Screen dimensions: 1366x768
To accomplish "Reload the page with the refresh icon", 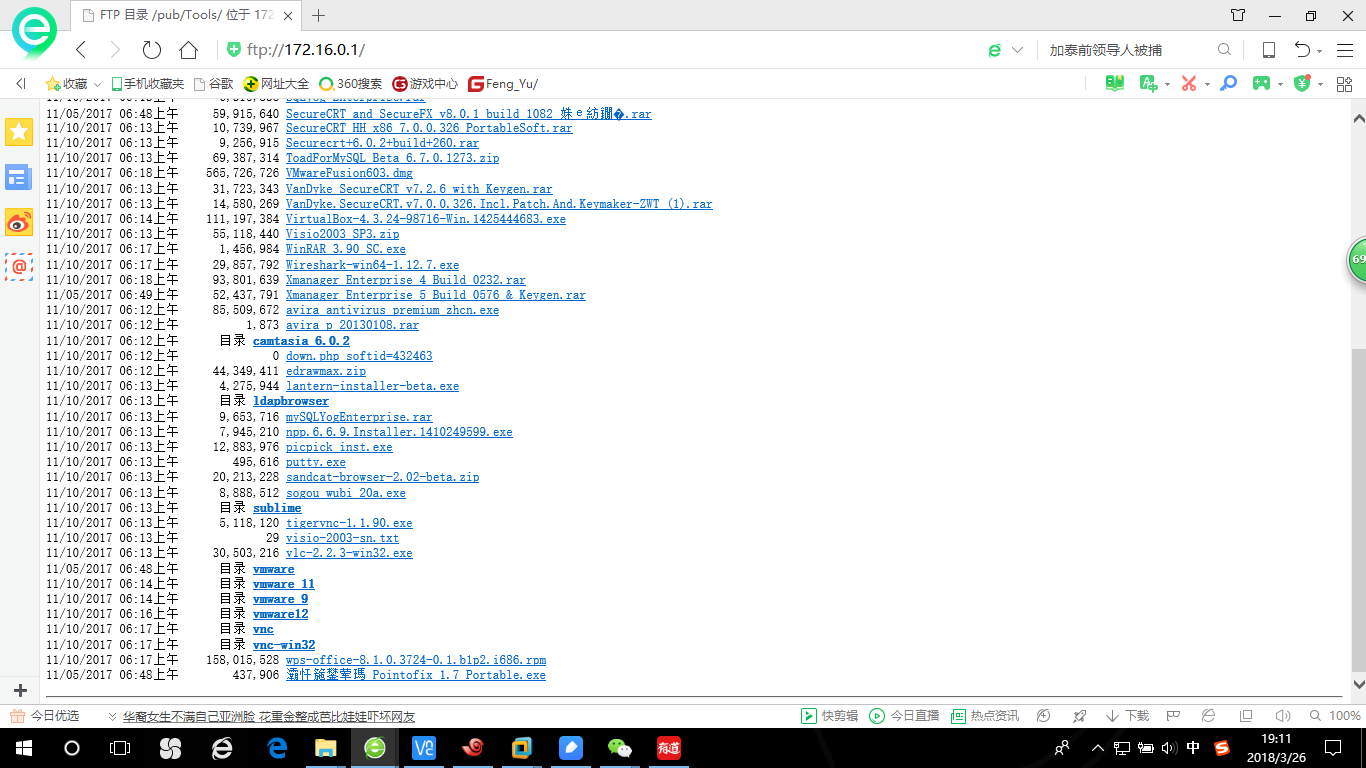I will 152,50.
